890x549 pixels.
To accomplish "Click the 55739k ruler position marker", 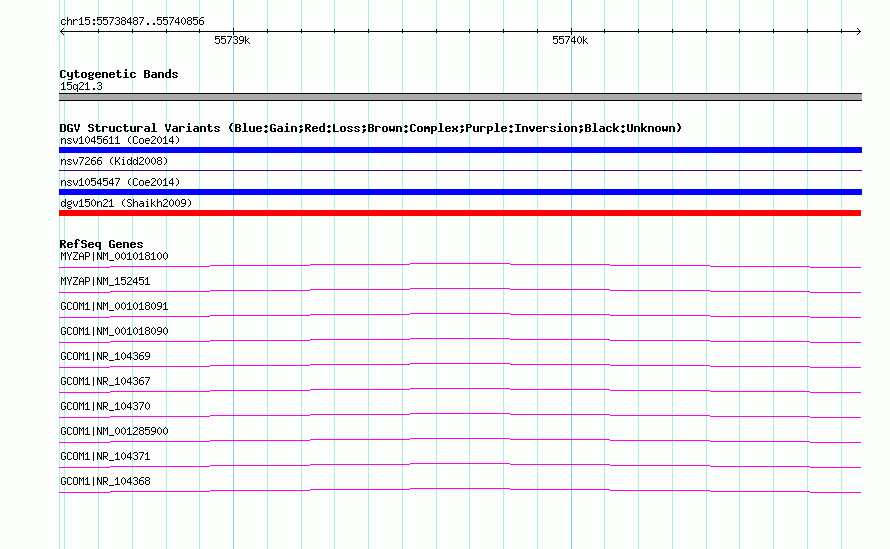I will point(232,40).
